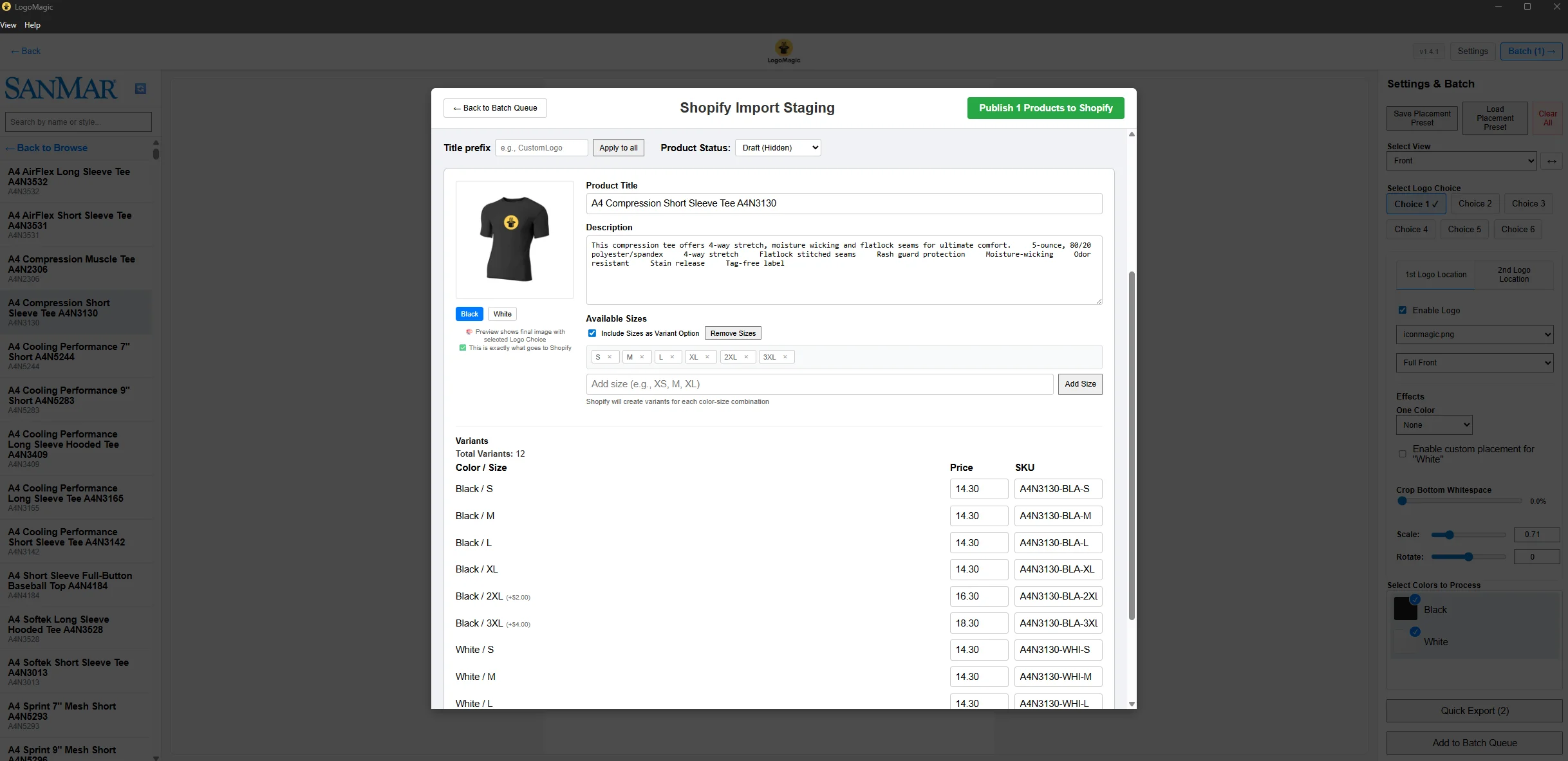Image resolution: width=1568 pixels, height=761 pixels.
Task: Select logo Choice 1
Action: tap(1416, 204)
